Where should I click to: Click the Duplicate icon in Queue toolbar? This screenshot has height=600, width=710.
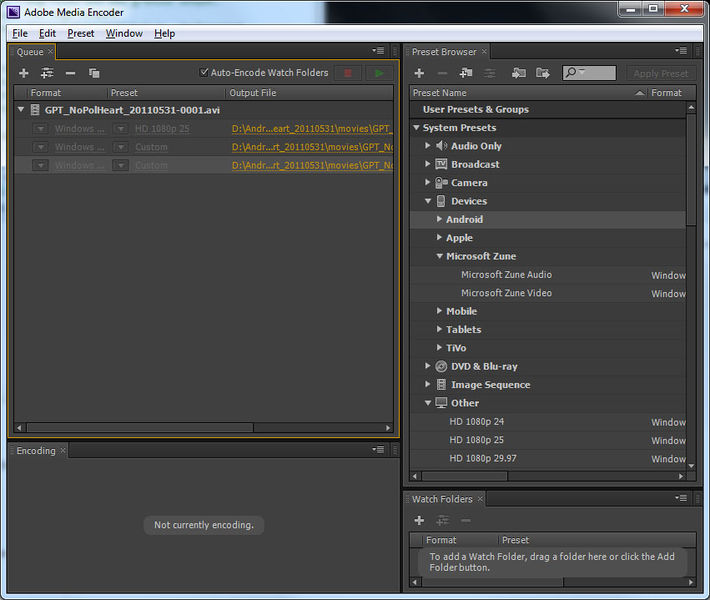(x=94, y=73)
